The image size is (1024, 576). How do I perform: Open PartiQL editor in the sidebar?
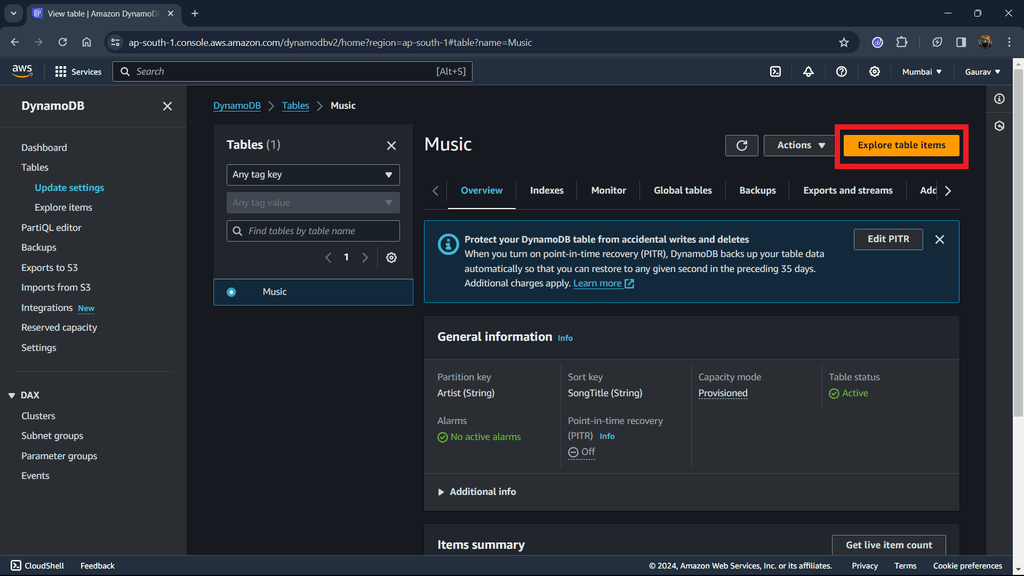[51, 228]
